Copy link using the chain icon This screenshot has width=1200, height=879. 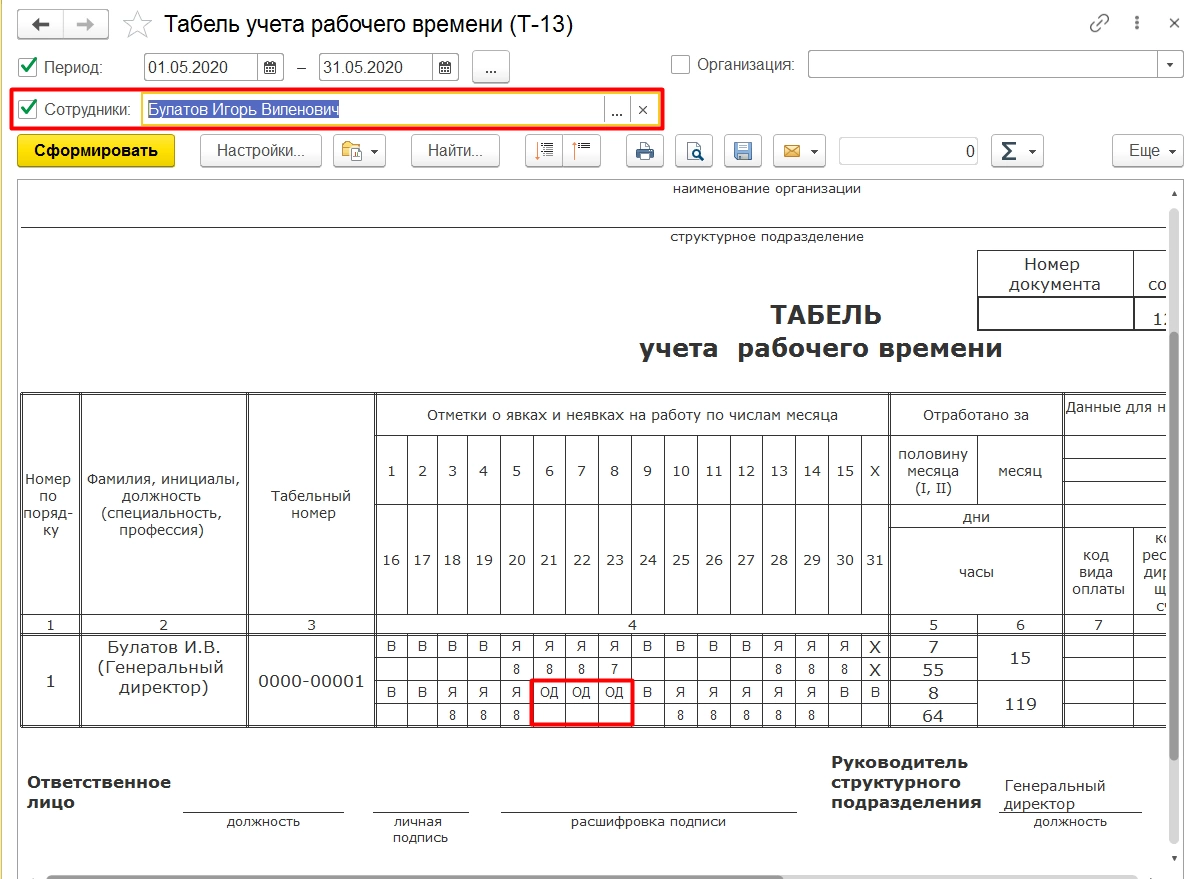pos(1100,24)
